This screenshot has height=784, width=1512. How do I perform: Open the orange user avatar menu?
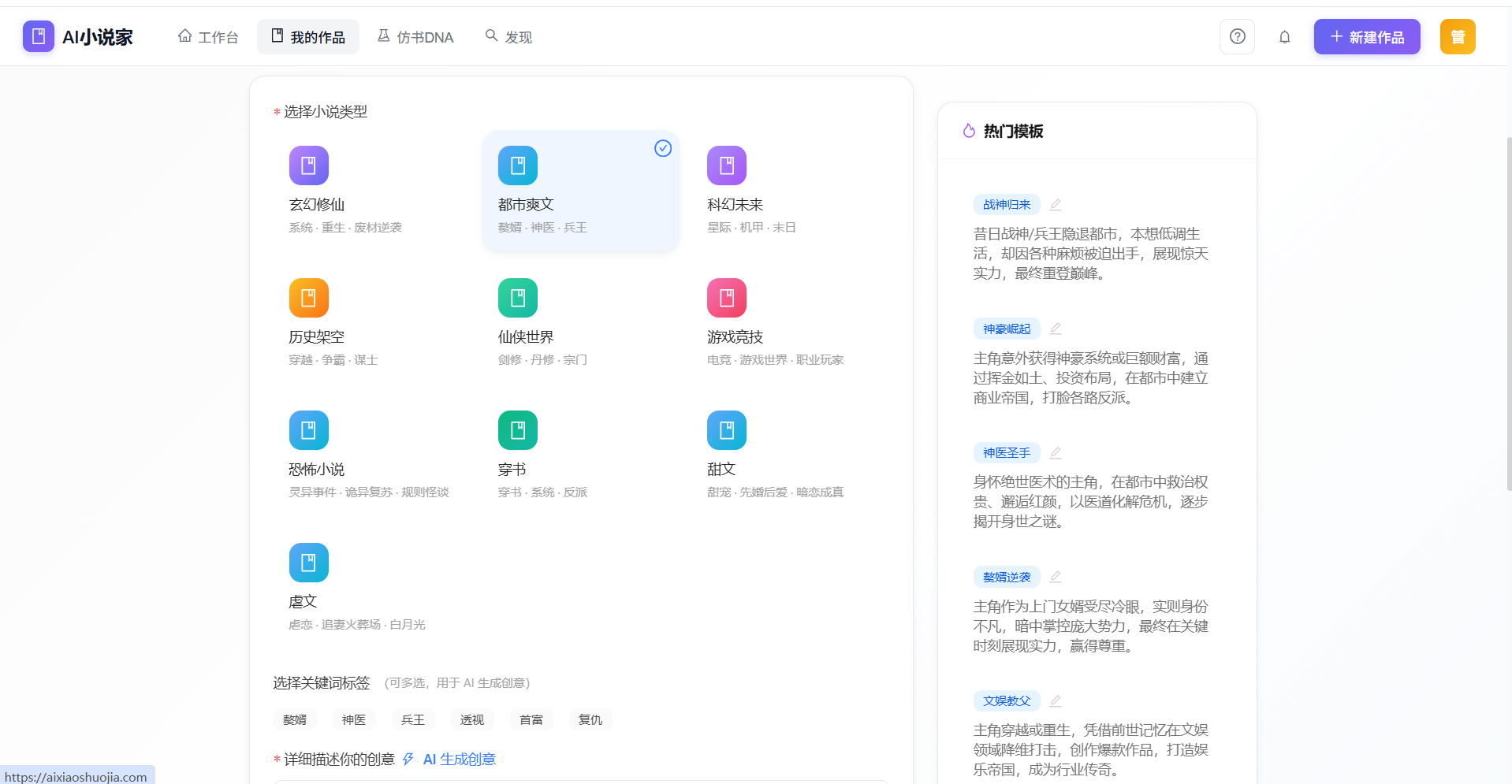(1457, 37)
